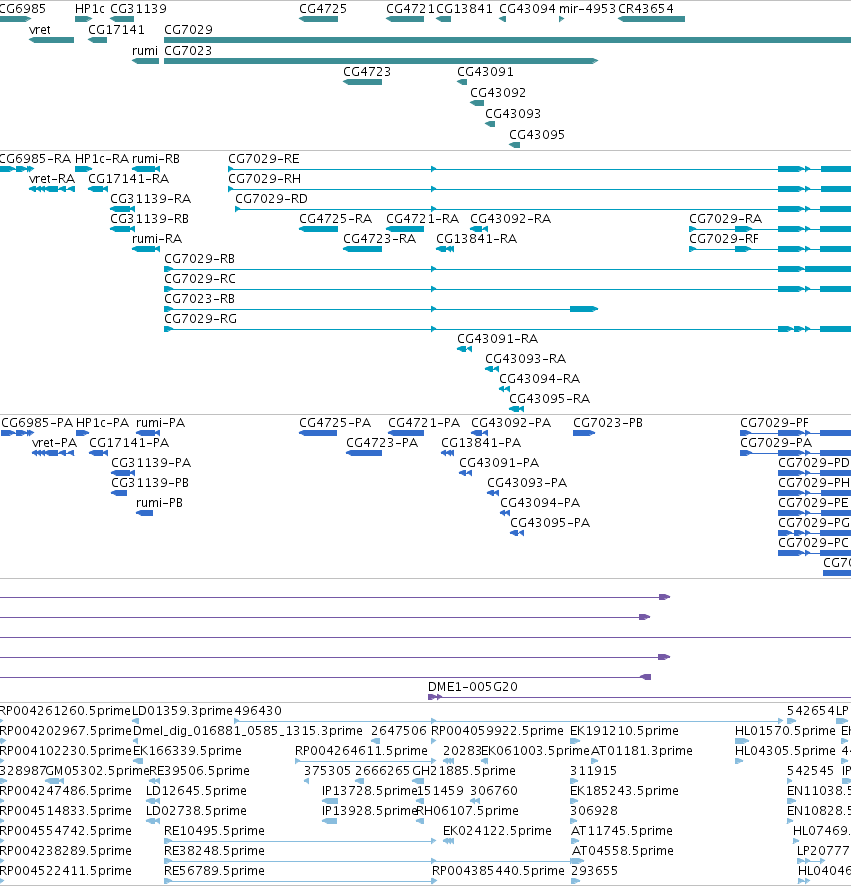Select the CG43094 gene label
851x886 pixels.
[527, 8]
